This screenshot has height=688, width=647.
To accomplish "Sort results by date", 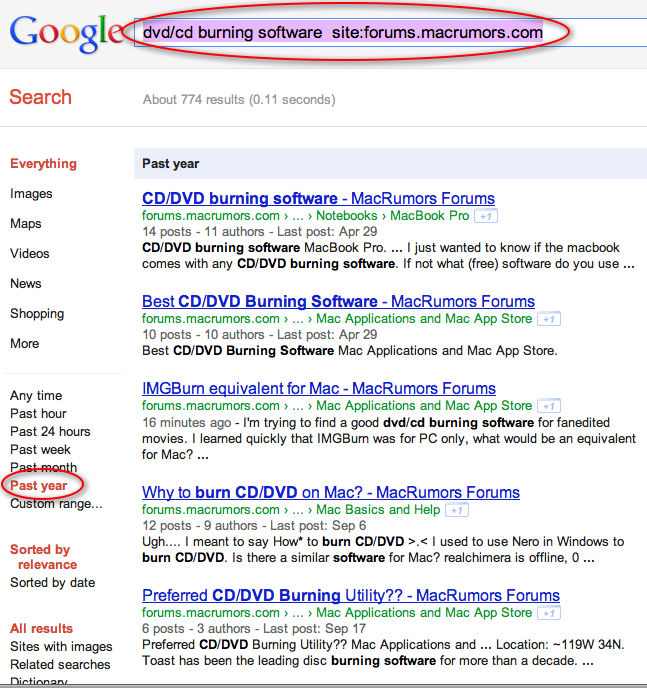I will 53,583.
